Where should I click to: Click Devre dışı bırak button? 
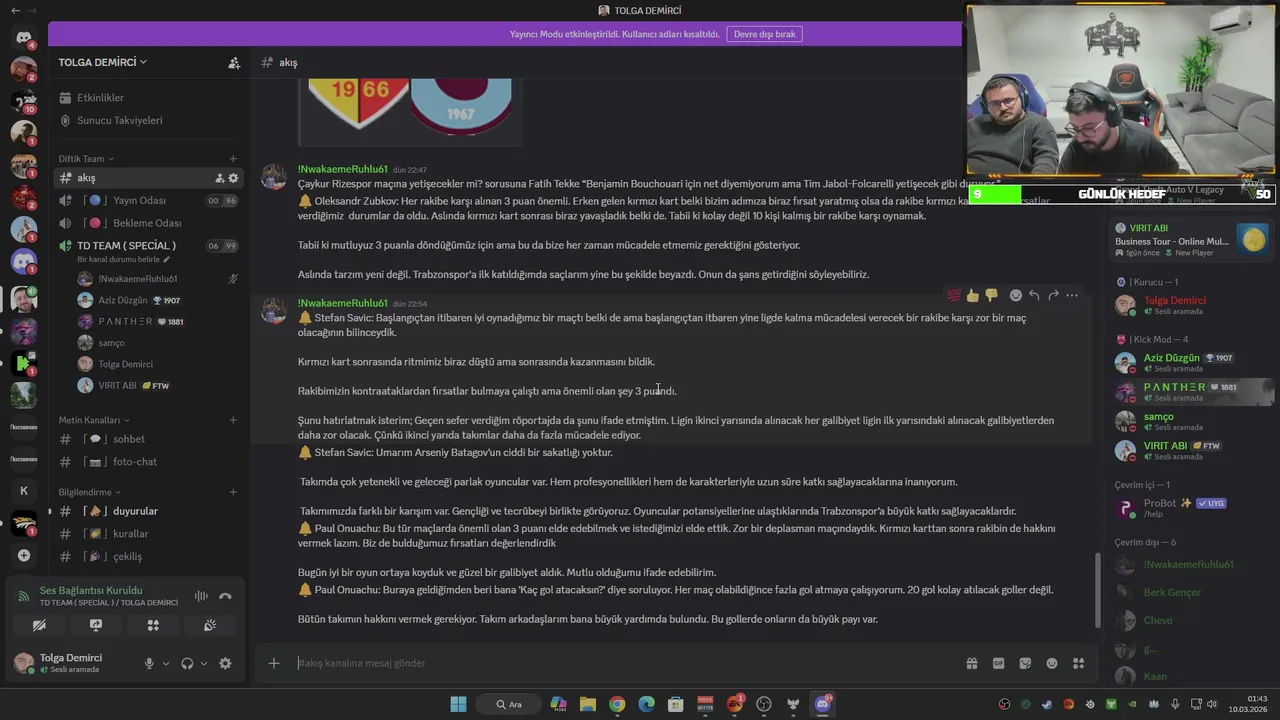tap(764, 34)
